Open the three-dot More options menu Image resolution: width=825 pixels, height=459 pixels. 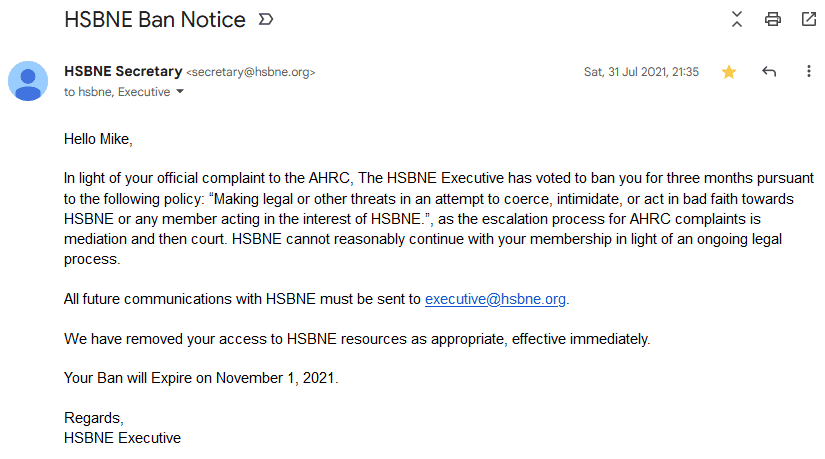pyautogui.click(x=809, y=72)
